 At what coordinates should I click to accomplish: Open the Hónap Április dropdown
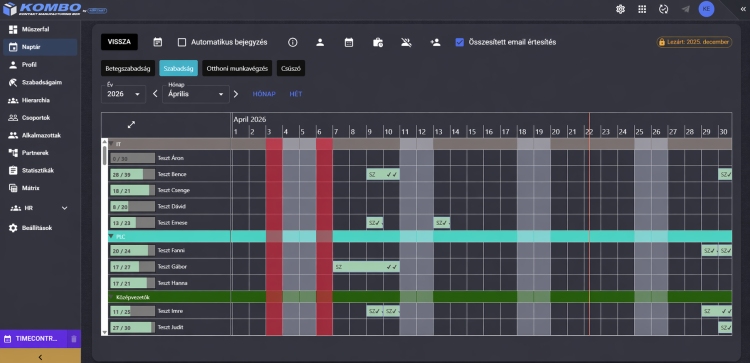point(196,94)
